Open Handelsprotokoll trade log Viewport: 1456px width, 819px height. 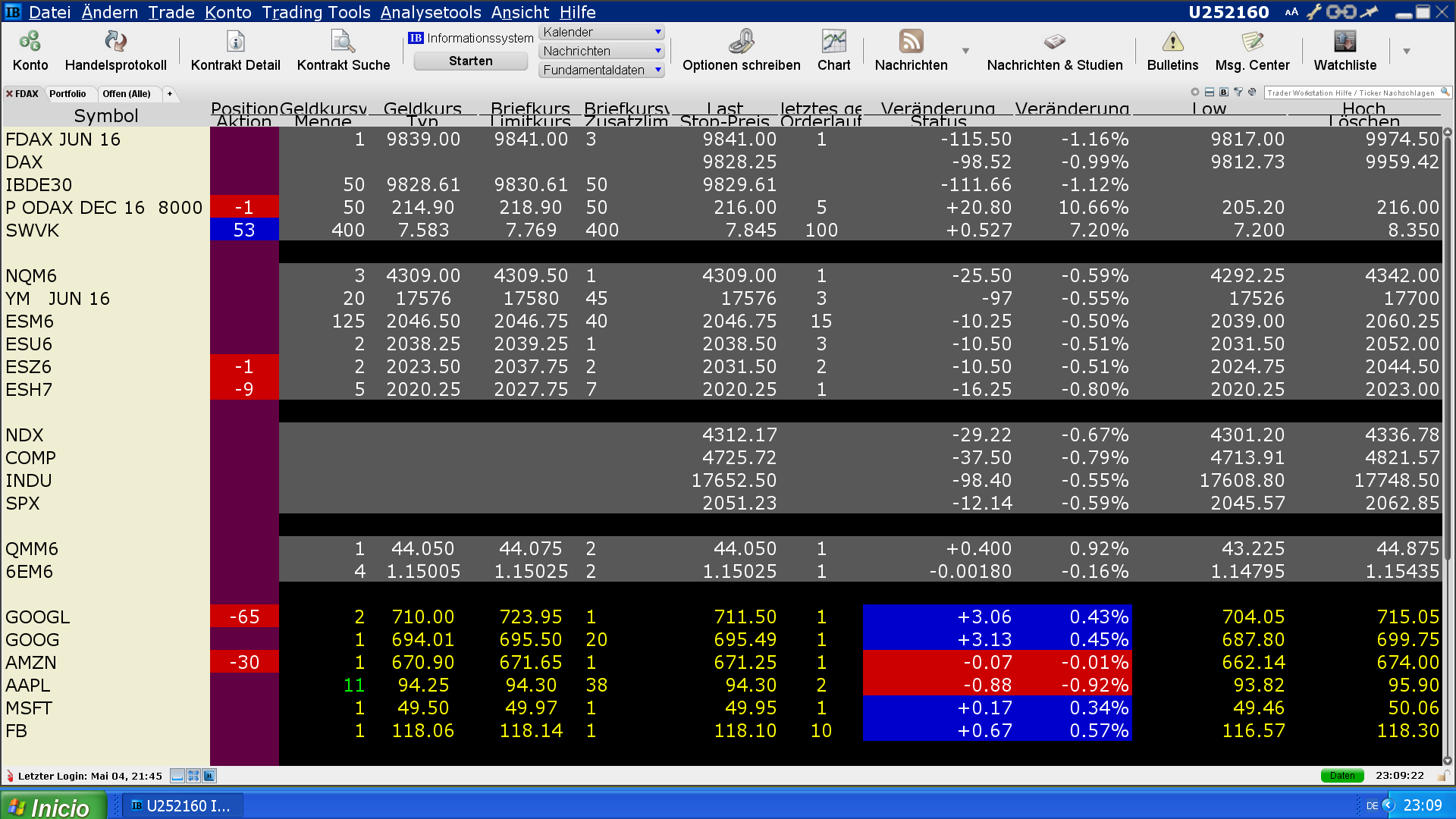(115, 42)
